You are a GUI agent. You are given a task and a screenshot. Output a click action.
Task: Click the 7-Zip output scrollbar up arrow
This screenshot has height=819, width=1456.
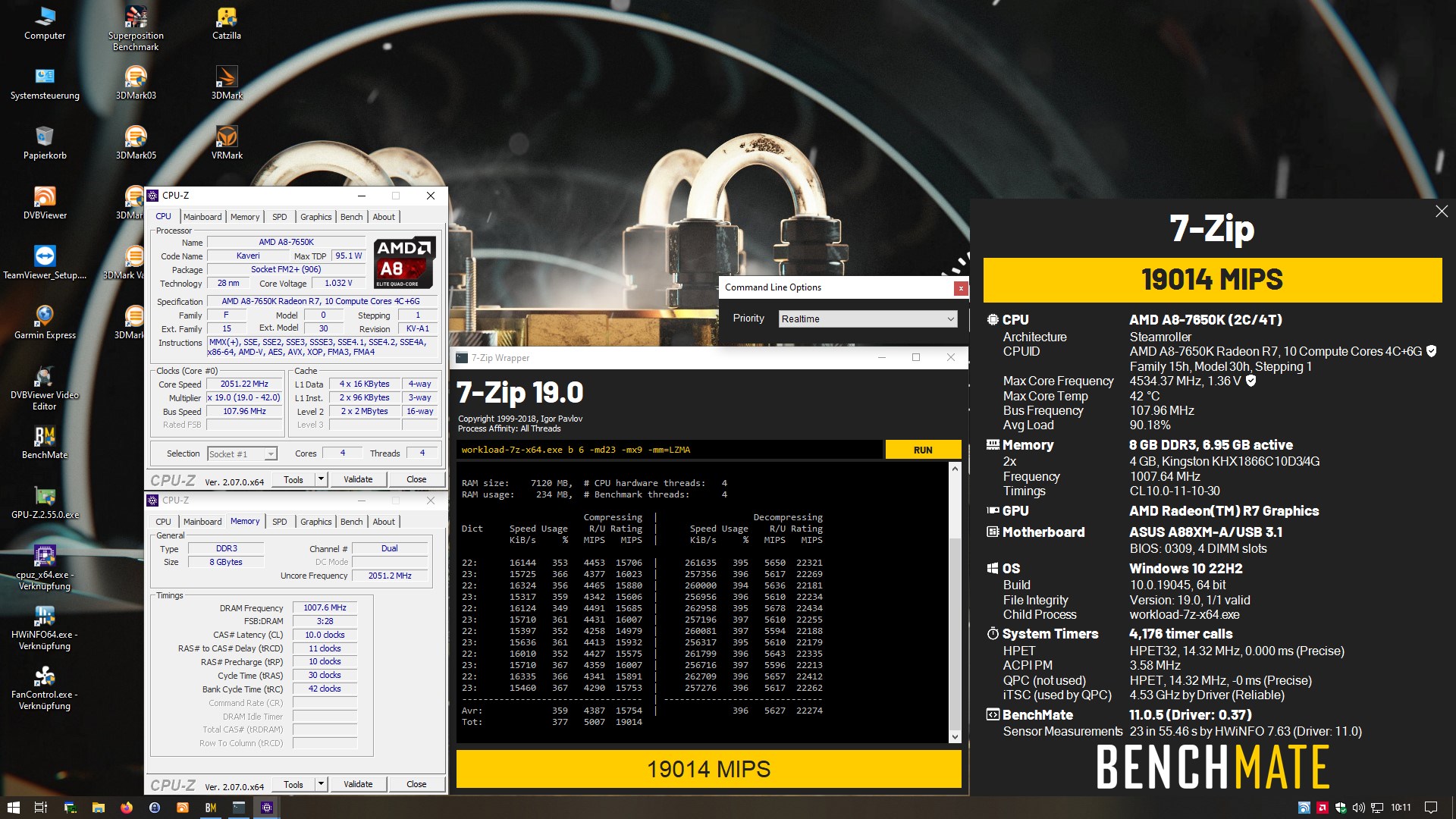click(x=955, y=469)
